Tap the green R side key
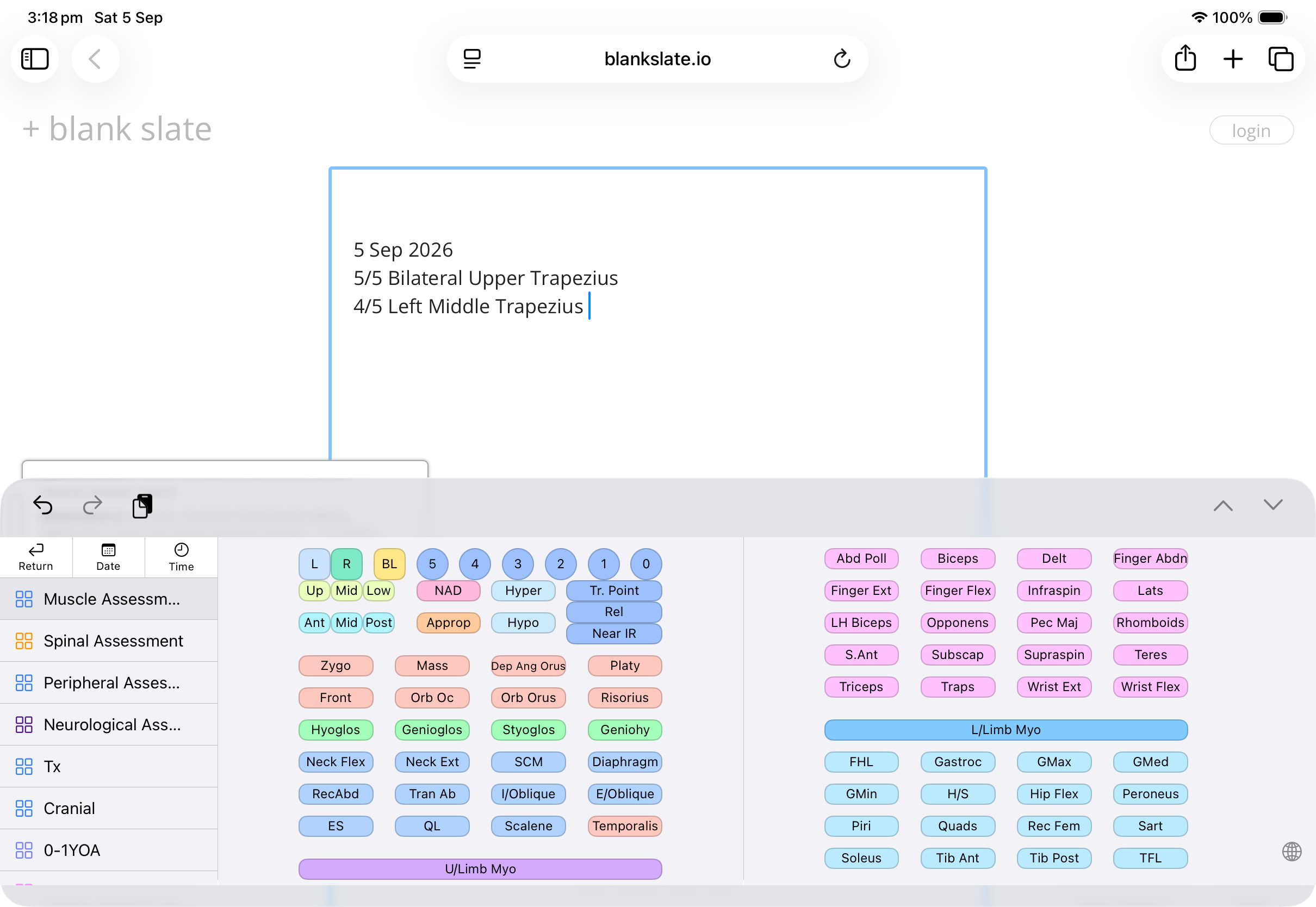This screenshot has width=1316, height=907. click(346, 564)
